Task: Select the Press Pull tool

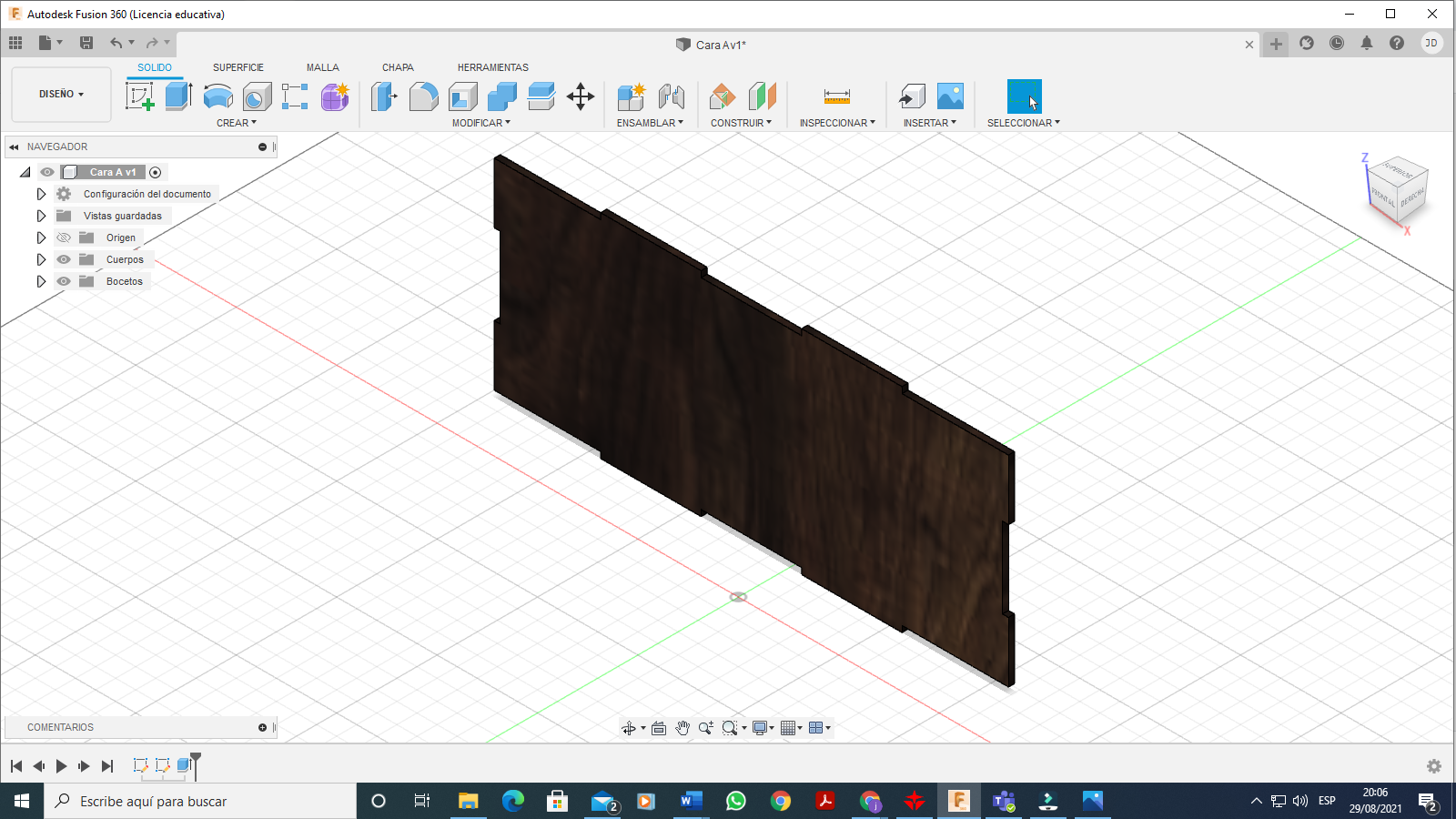Action: tap(384, 96)
